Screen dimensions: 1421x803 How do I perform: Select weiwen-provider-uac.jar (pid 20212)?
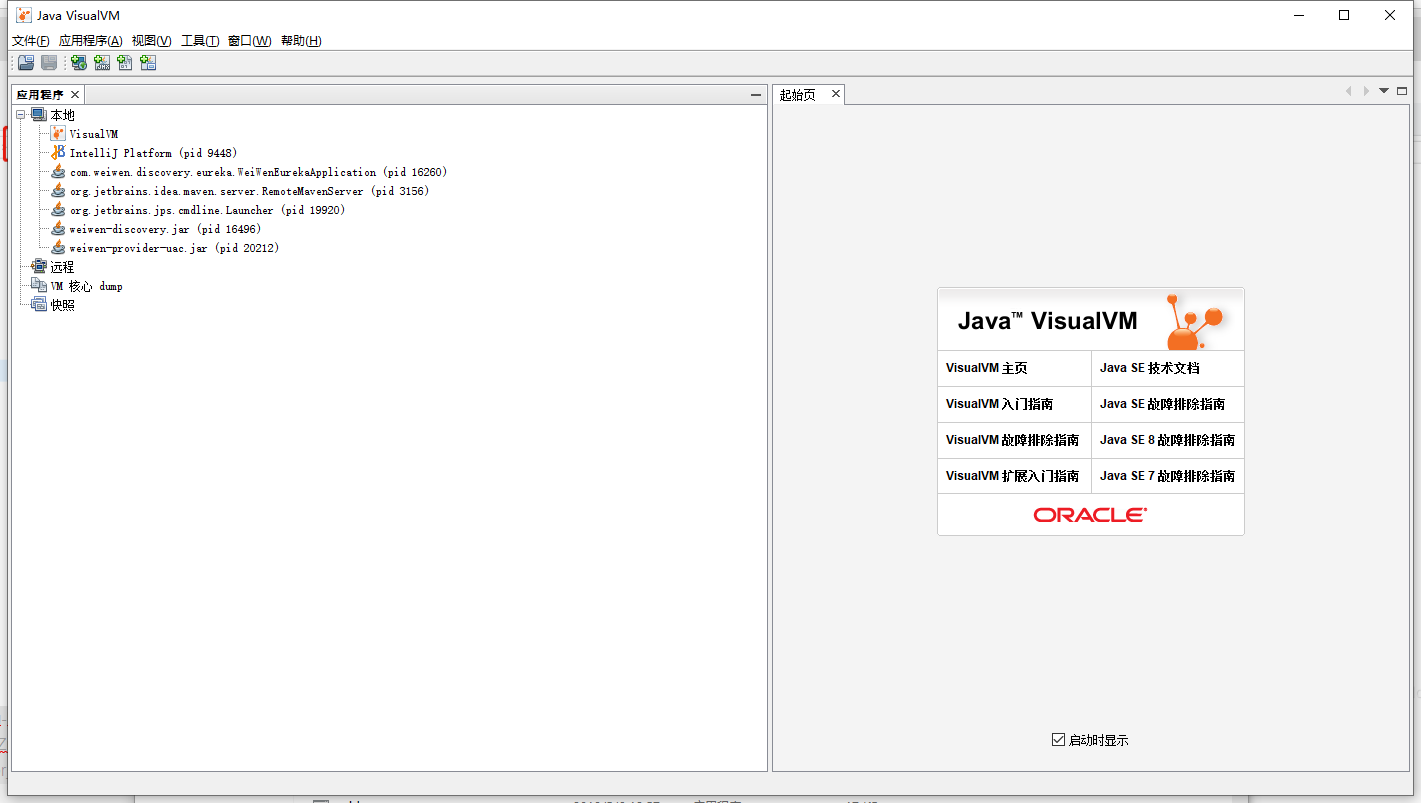(x=175, y=248)
